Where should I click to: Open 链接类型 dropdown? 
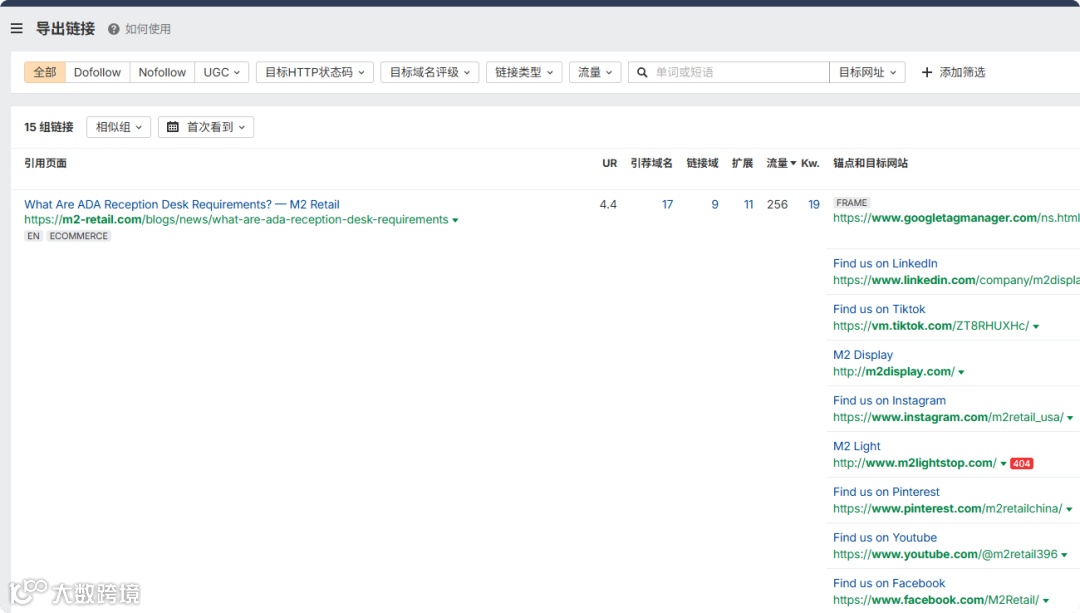[x=524, y=72]
